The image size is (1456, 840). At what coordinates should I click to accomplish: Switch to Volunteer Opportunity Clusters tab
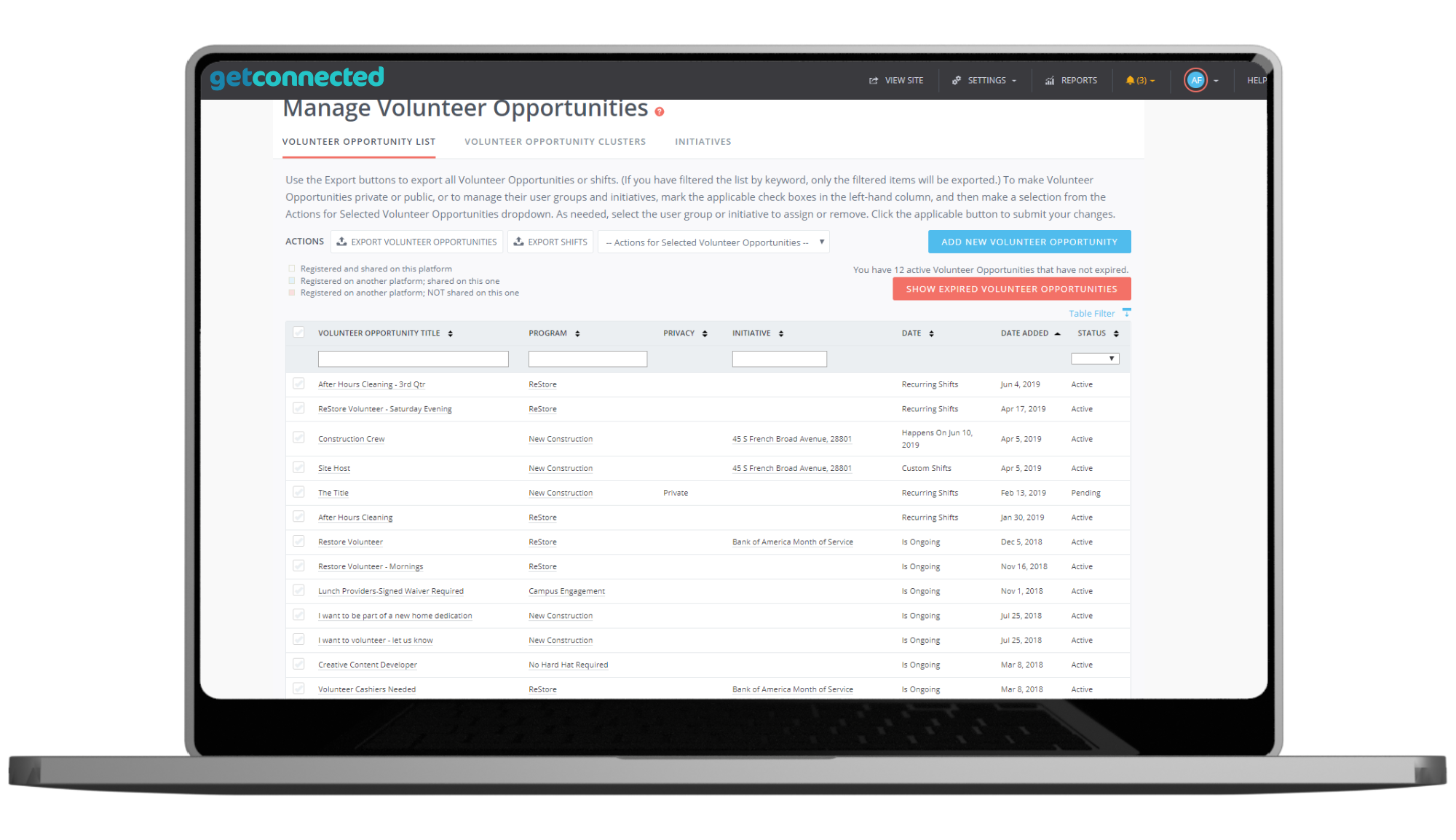tap(555, 142)
